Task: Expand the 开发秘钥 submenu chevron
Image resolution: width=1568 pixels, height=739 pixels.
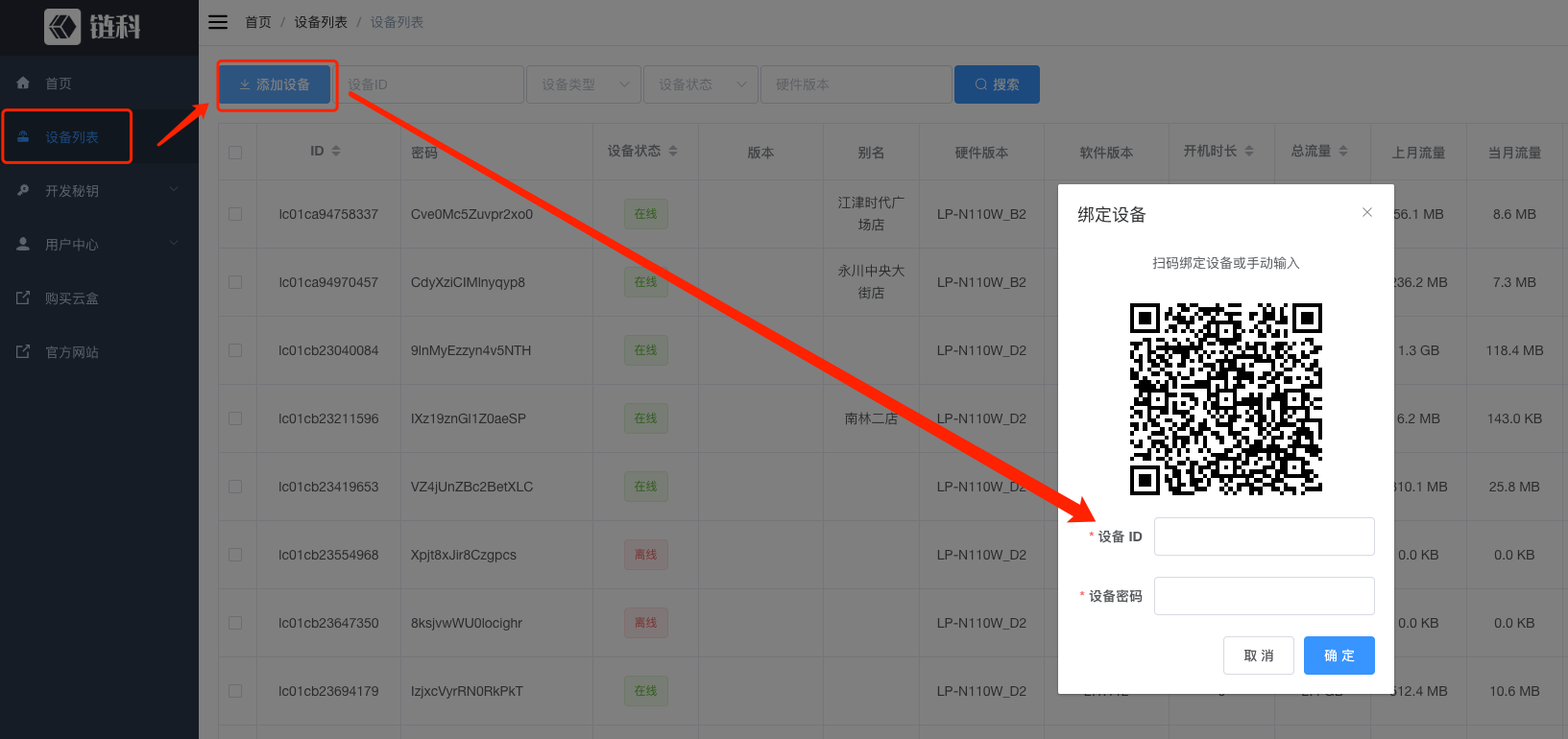Action: (174, 189)
